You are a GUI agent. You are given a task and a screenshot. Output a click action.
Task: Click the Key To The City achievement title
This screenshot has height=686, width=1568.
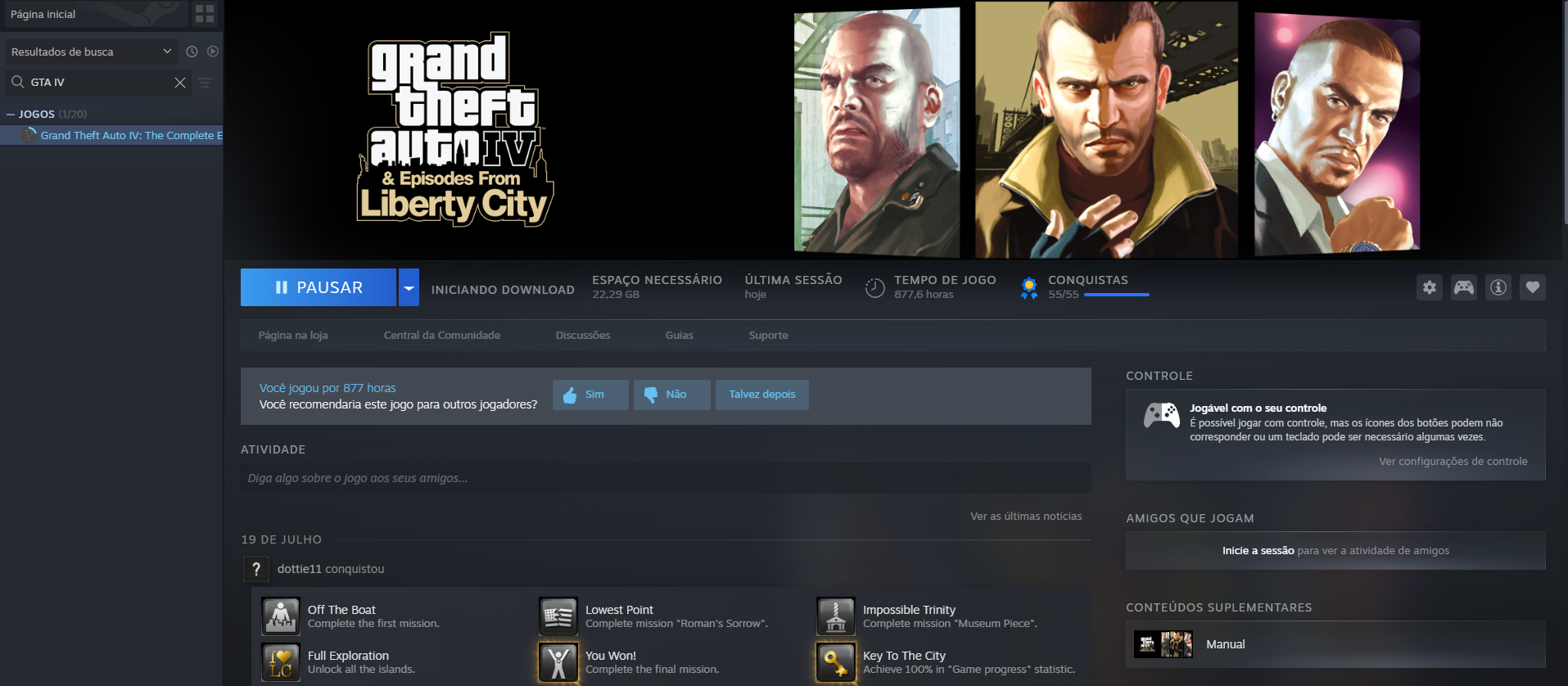[x=904, y=656]
